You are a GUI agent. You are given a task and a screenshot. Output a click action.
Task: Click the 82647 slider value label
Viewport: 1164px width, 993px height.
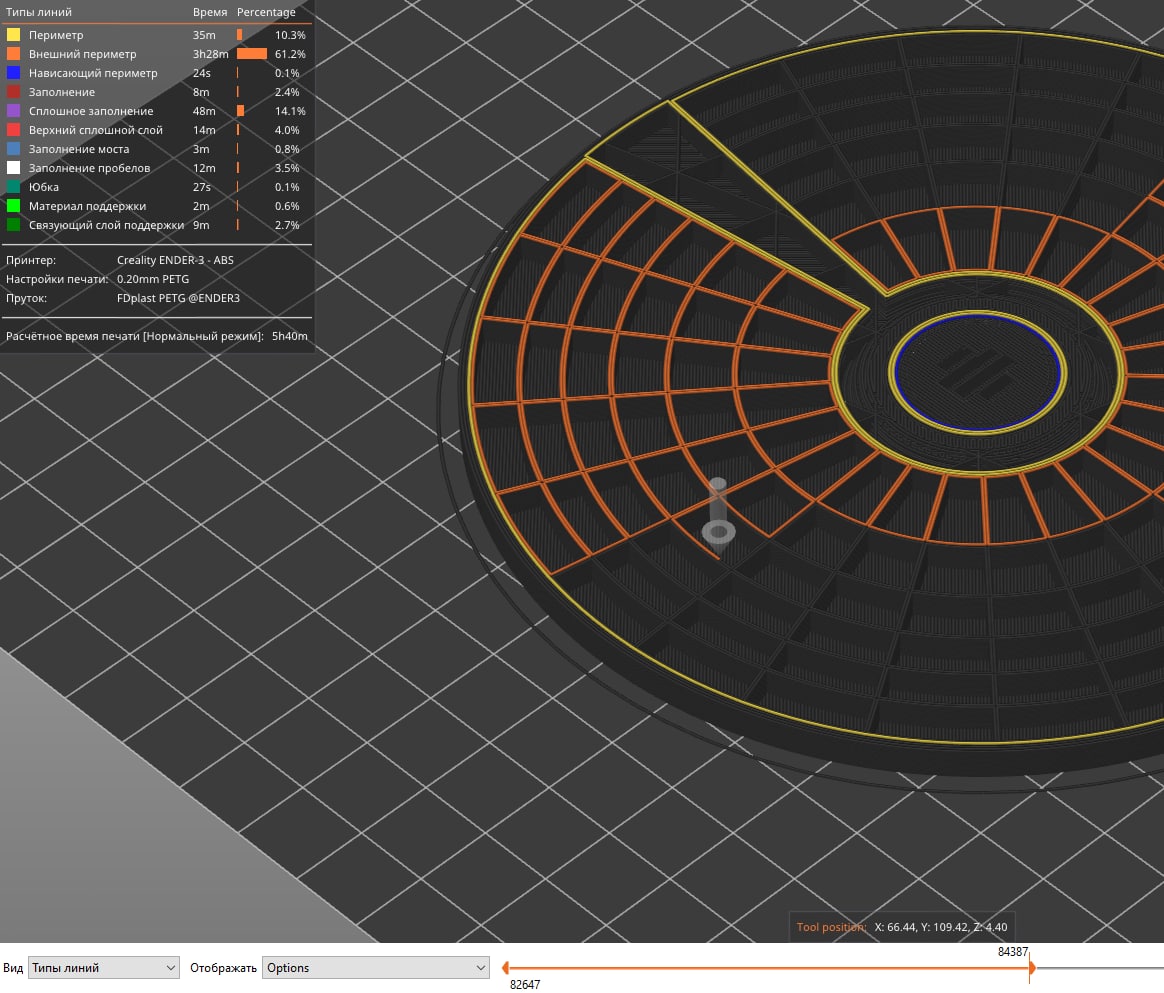pos(525,984)
